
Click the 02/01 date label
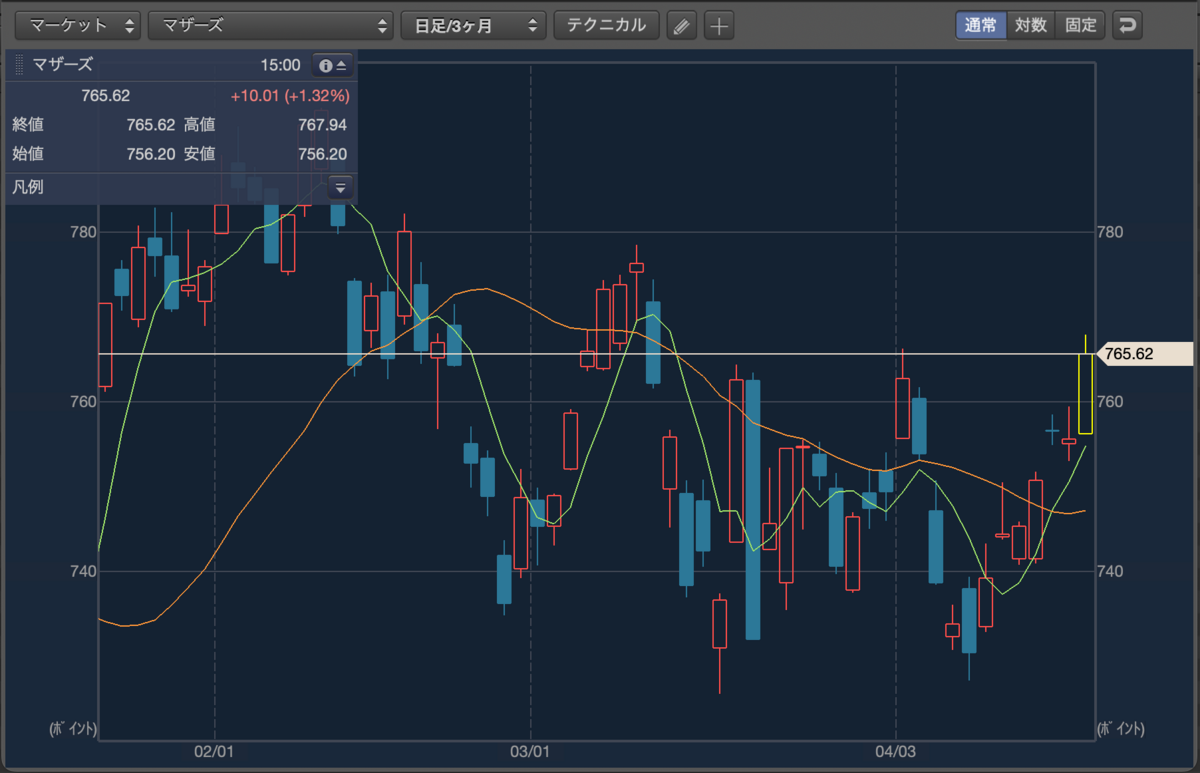pos(214,750)
